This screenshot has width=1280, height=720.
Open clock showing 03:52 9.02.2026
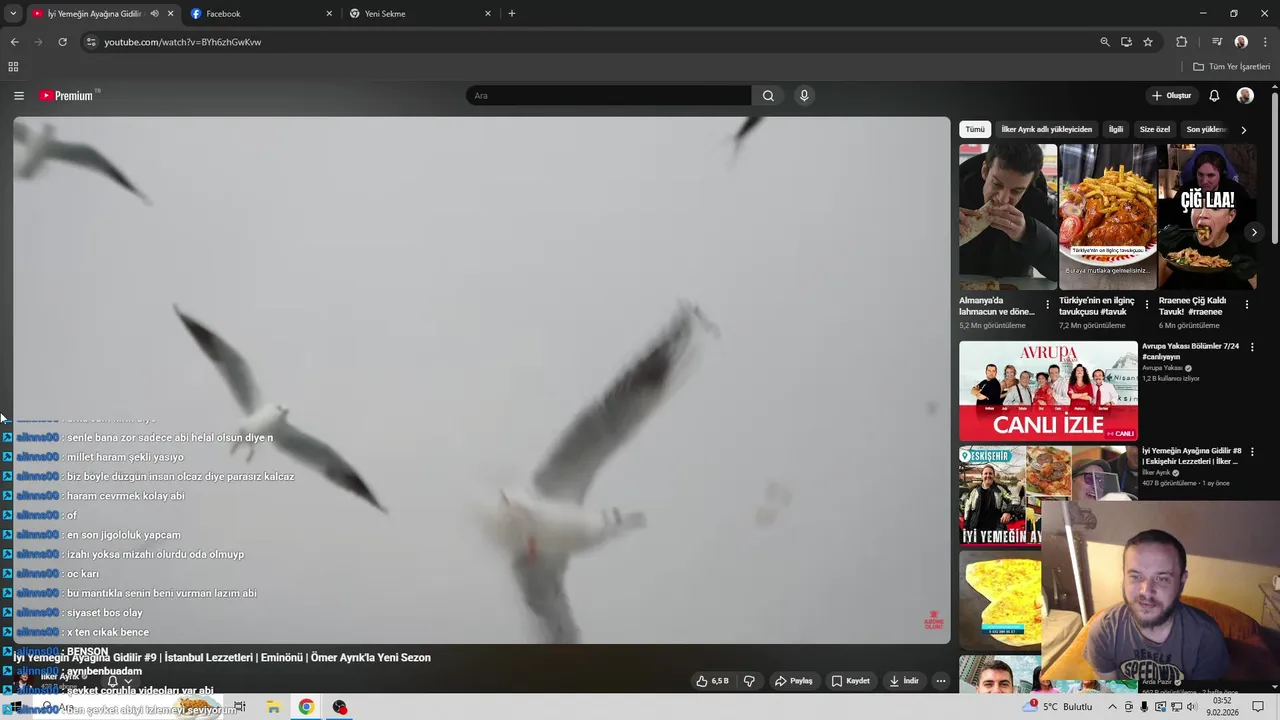click(x=1222, y=707)
